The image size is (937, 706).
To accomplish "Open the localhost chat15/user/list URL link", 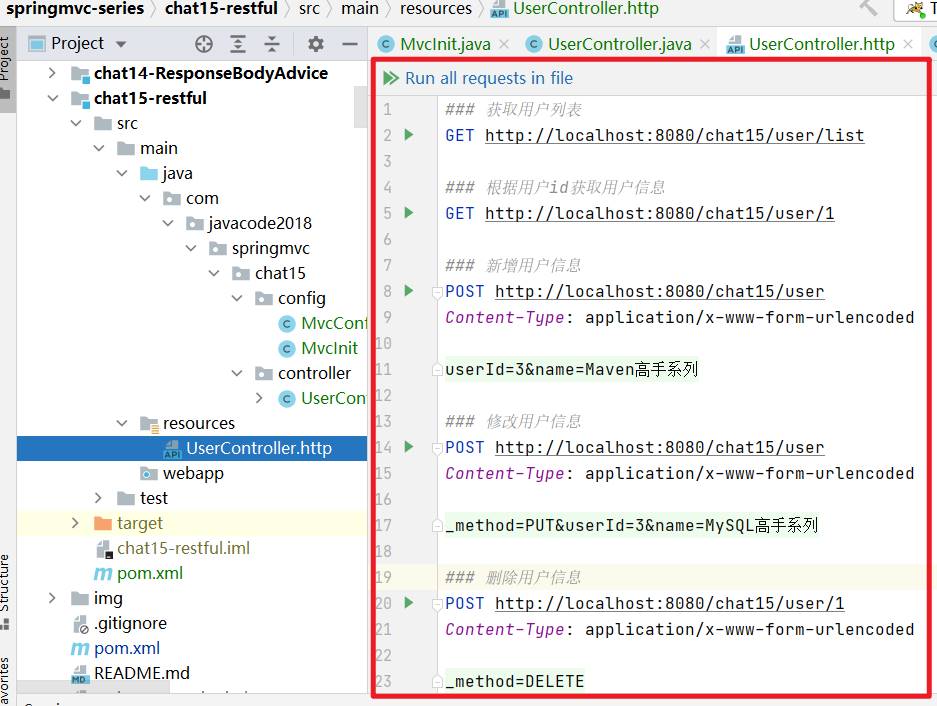I will coord(675,136).
